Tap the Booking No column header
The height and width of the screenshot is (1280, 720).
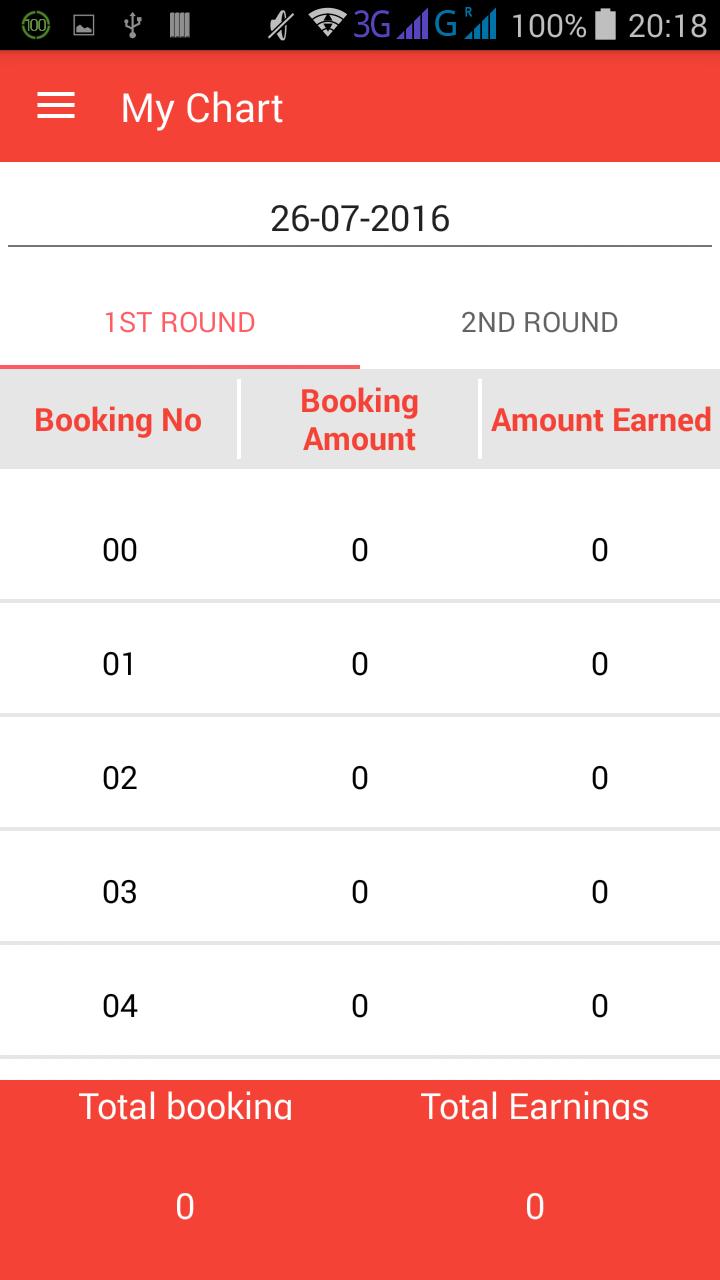(118, 420)
